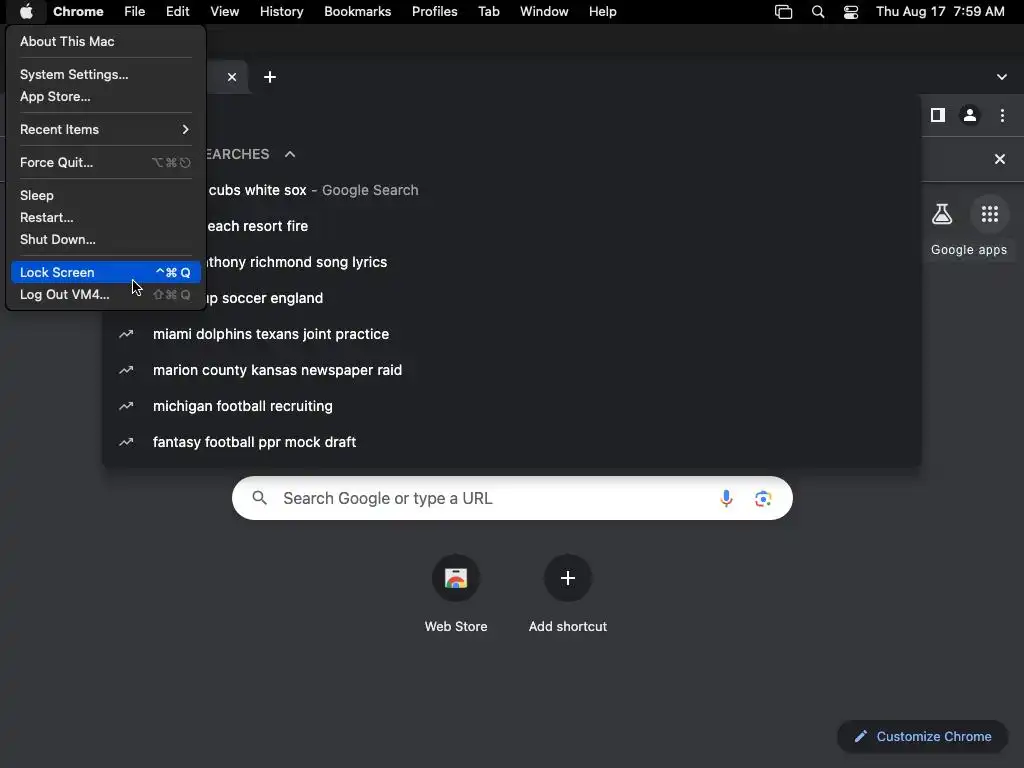Select fantasy football ppr mock draft
This screenshot has height=768, width=1024.
point(511,442)
